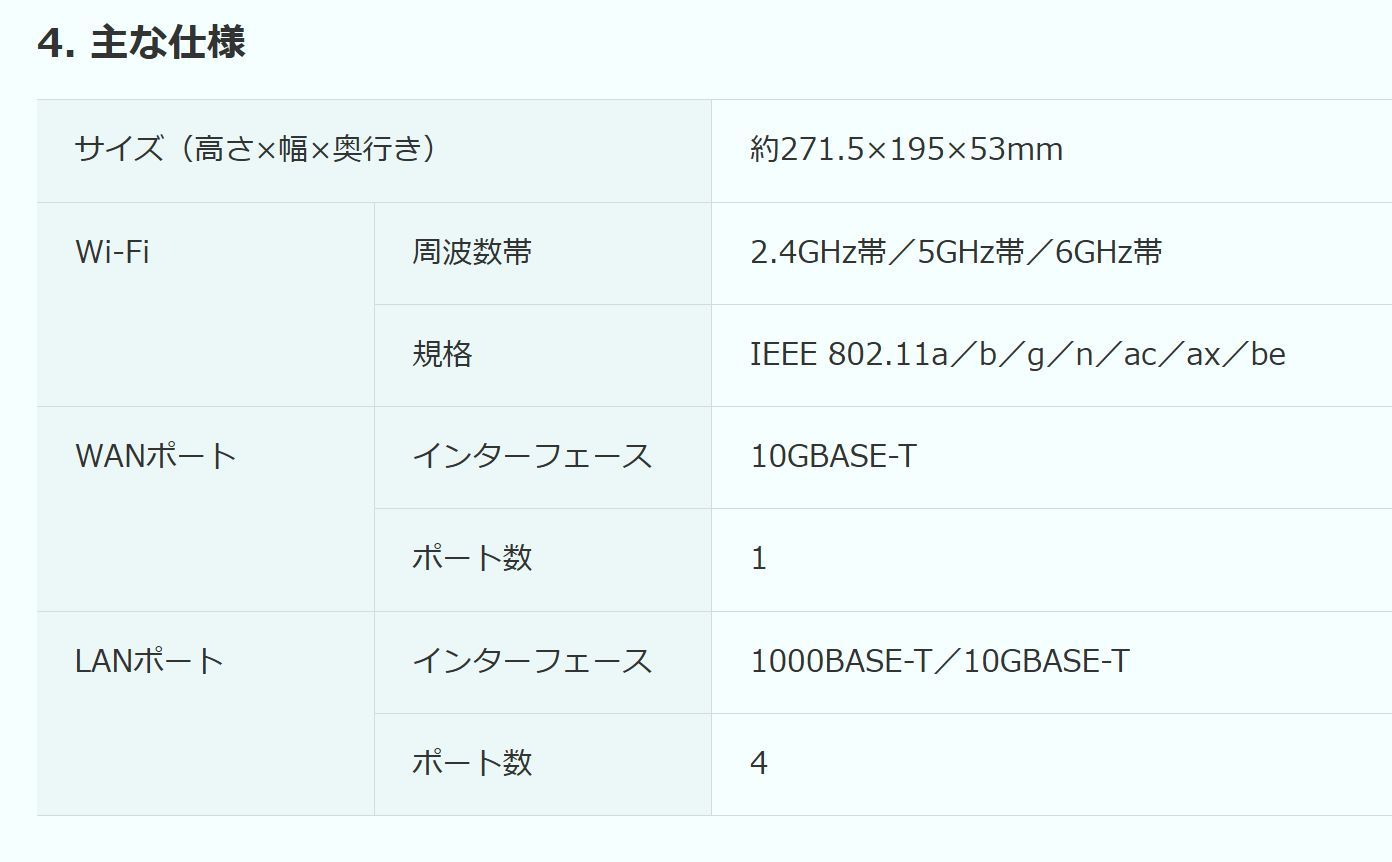Click 10GBASE-T text in LAN interface value
This screenshot has height=862, width=1392.
tap(1047, 660)
